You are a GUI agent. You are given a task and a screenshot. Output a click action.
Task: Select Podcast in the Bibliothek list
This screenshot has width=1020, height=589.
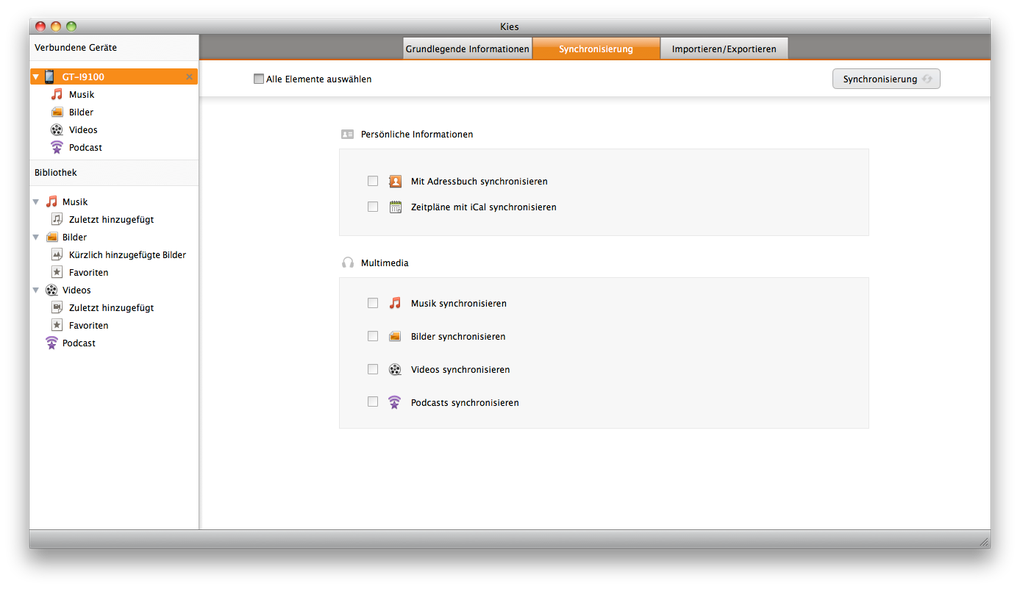click(79, 343)
